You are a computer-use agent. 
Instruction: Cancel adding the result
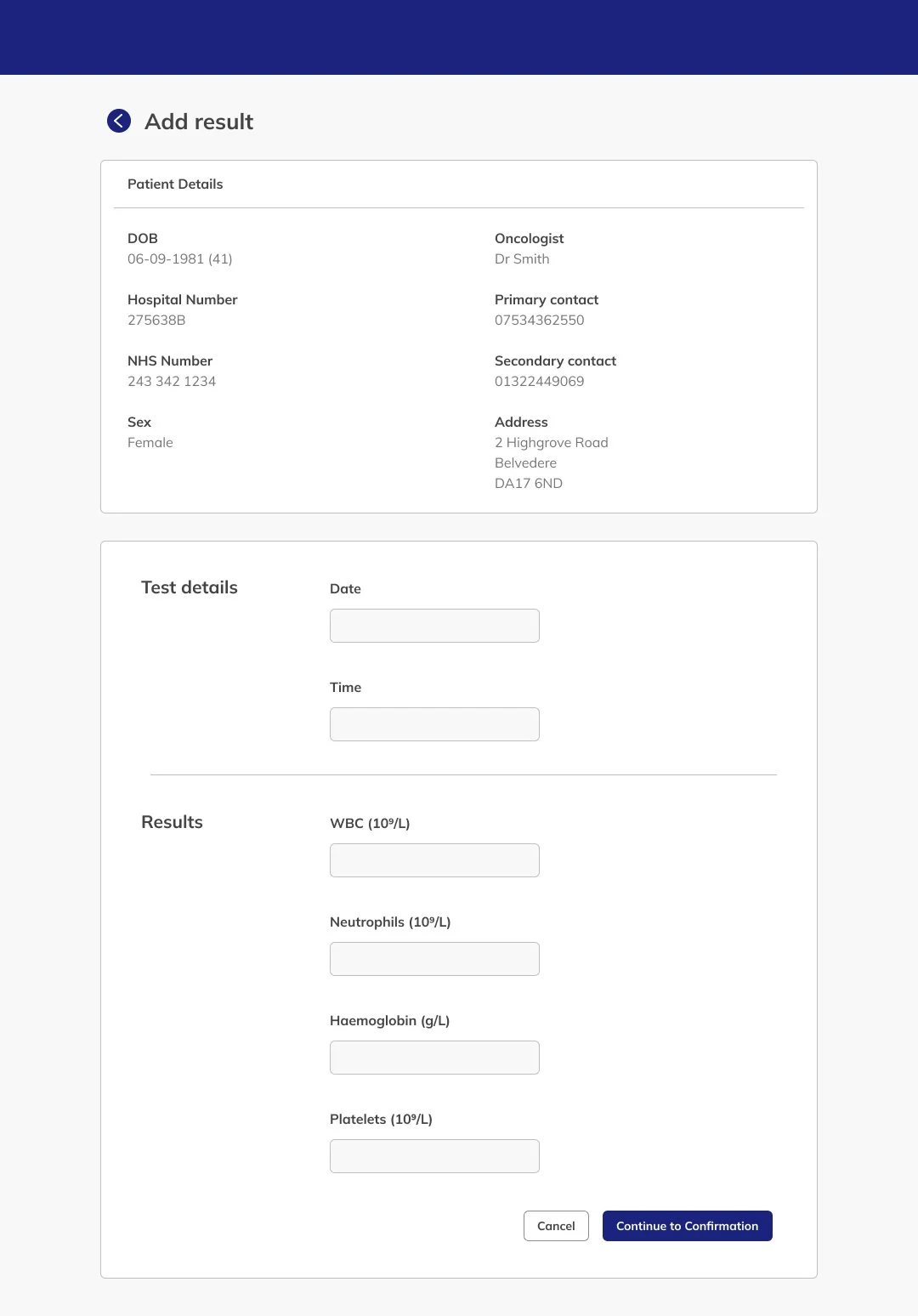[556, 1226]
